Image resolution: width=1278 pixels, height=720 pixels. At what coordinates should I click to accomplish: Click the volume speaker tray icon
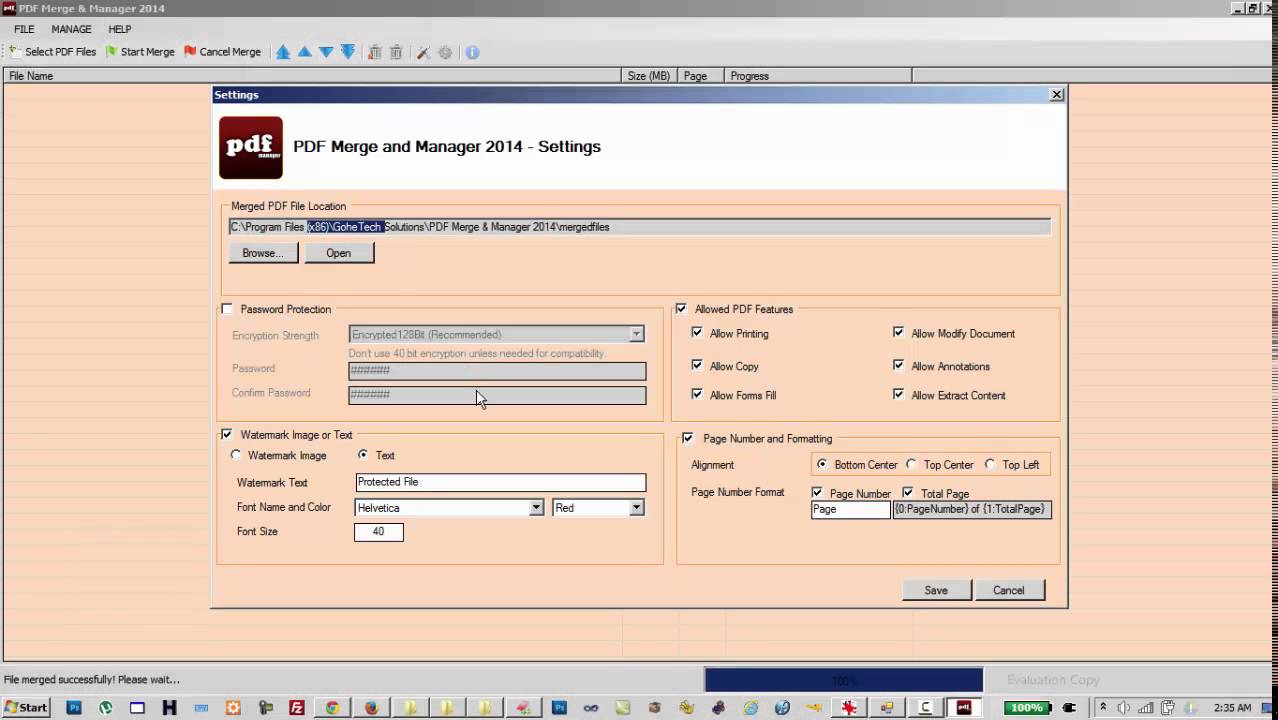(x=1122, y=708)
